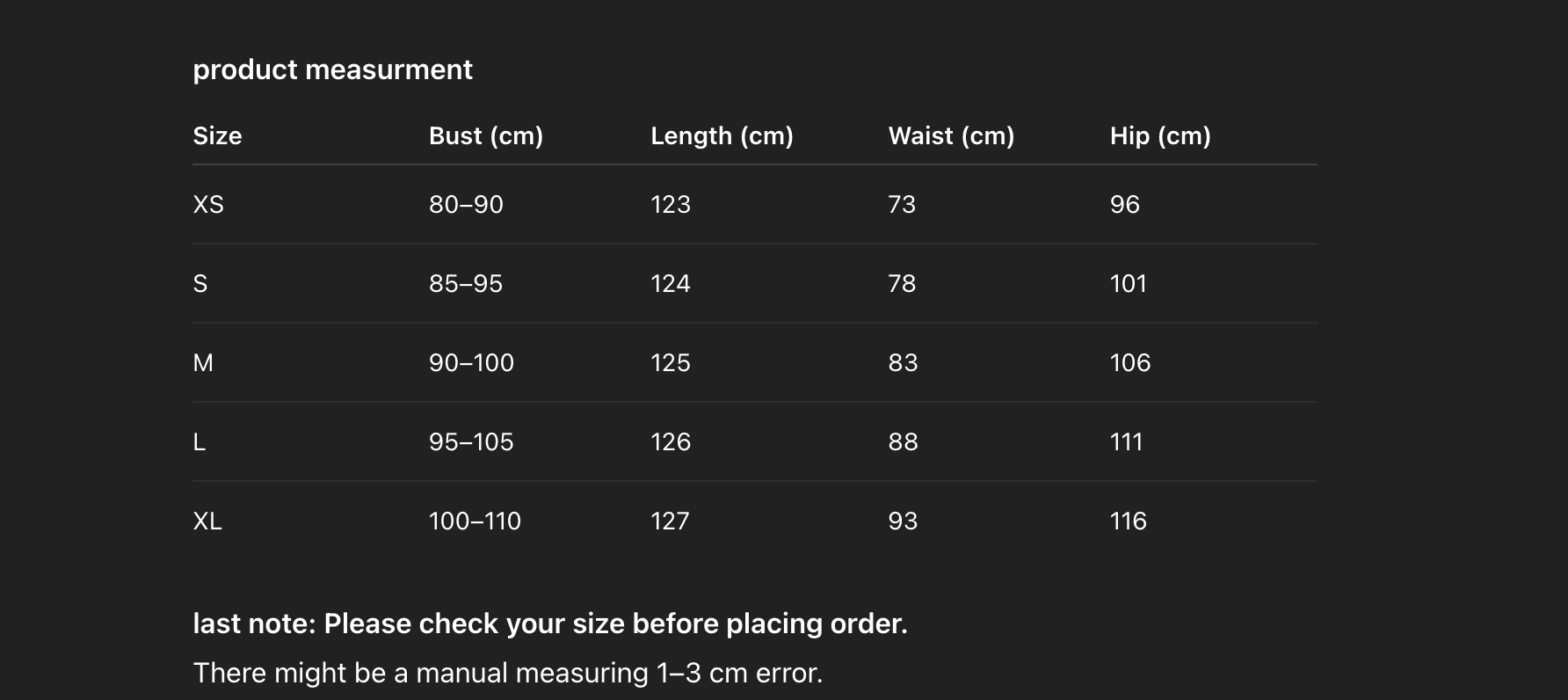The image size is (1568, 700).
Task: Click the L size row label
Action: [x=200, y=441]
